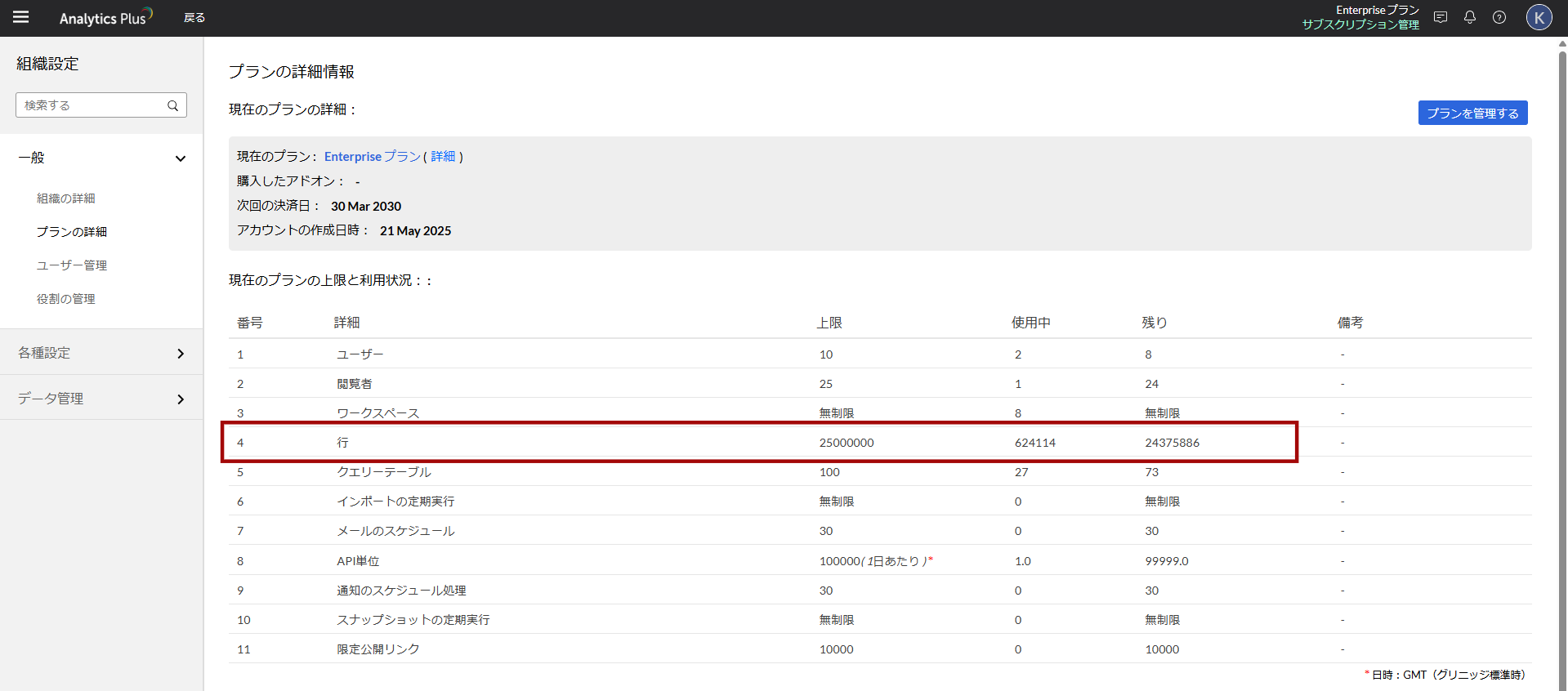
Task: Select プランの詳細 sidebar item
Action: click(x=72, y=232)
